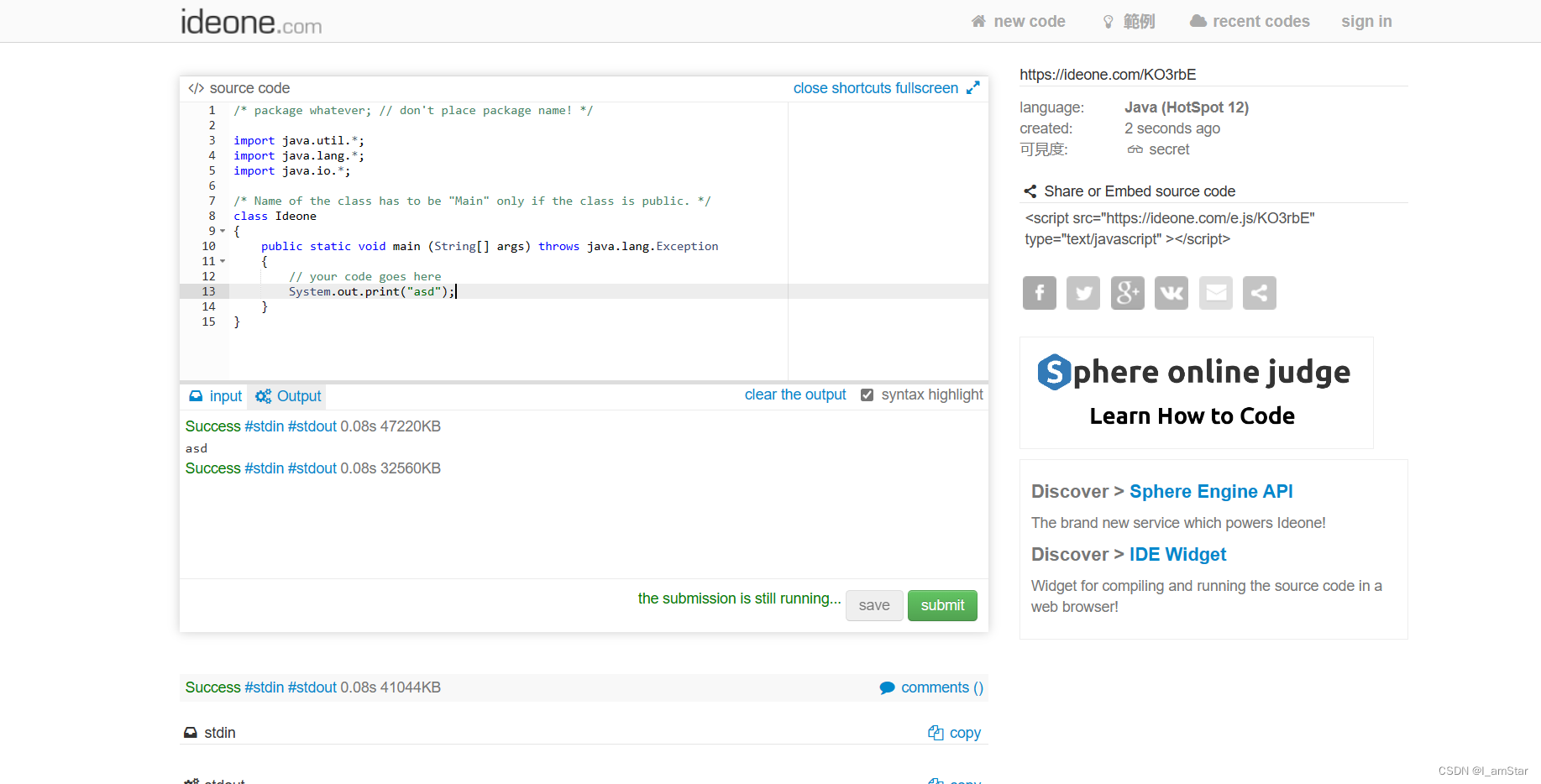1541x784 pixels.
Task: Click import java.util line
Action: click(299, 140)
